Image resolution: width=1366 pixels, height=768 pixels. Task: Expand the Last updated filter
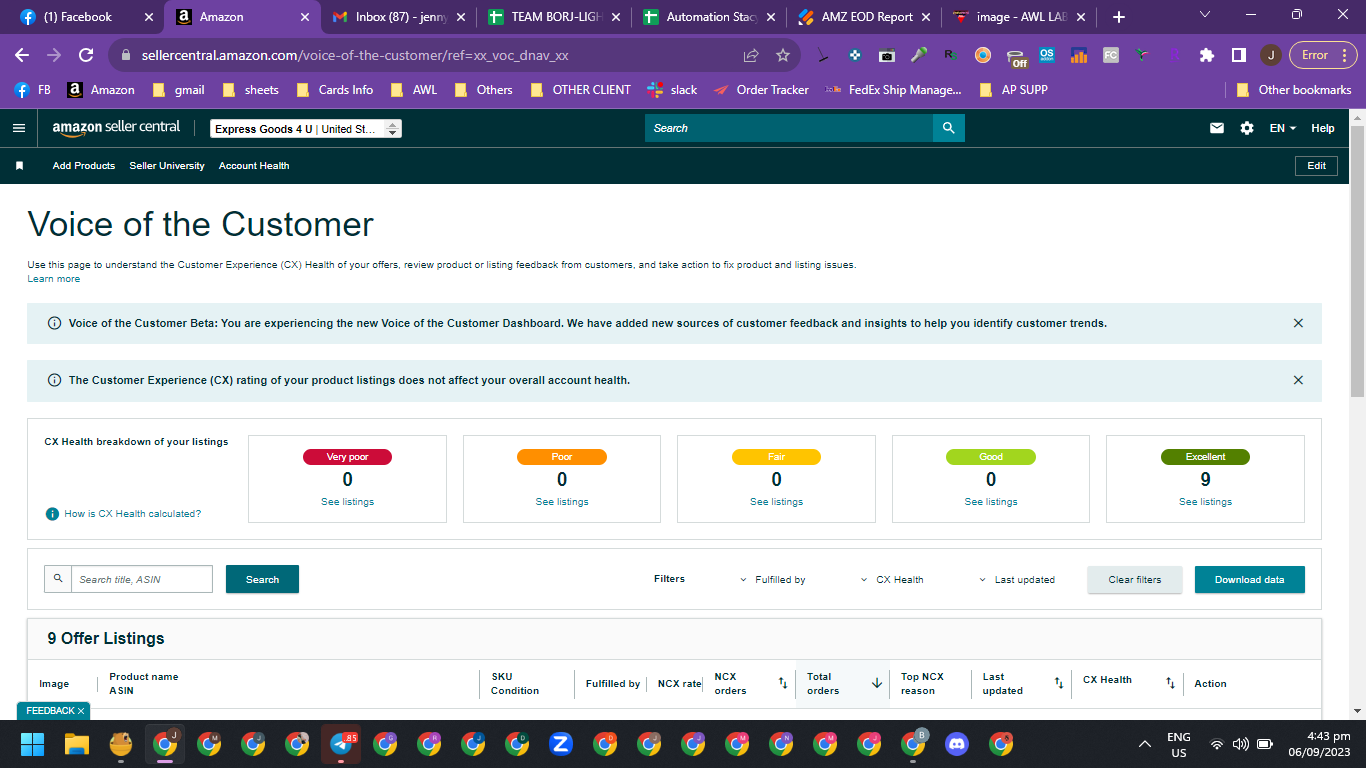(x=1016, y=580)
